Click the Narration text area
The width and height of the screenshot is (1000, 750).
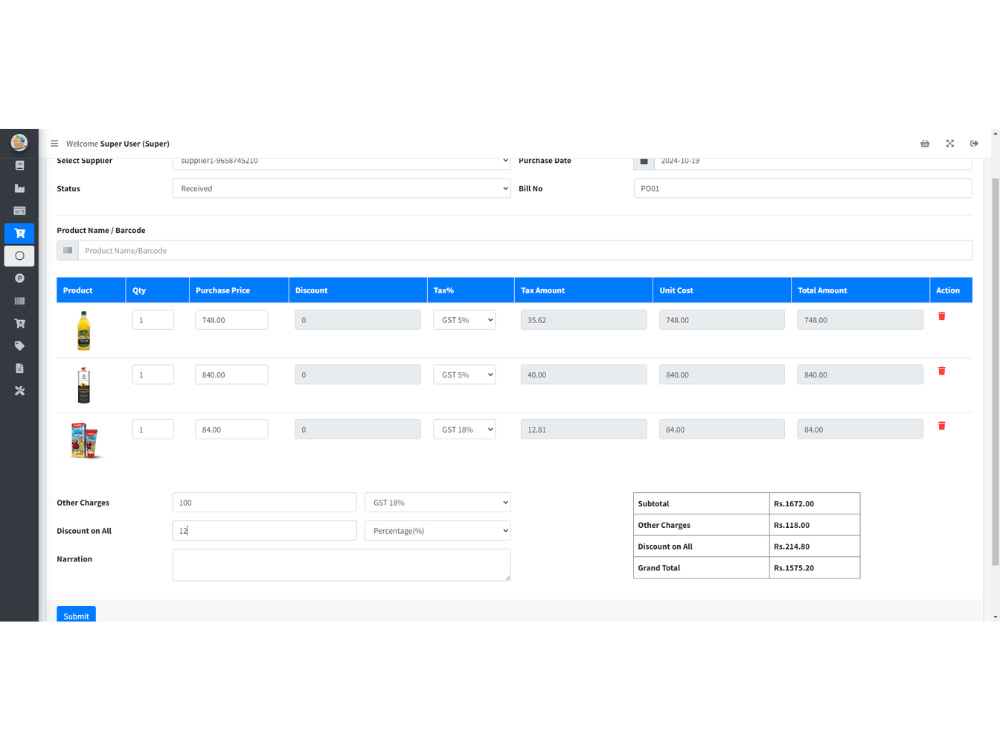pos(341,565)
